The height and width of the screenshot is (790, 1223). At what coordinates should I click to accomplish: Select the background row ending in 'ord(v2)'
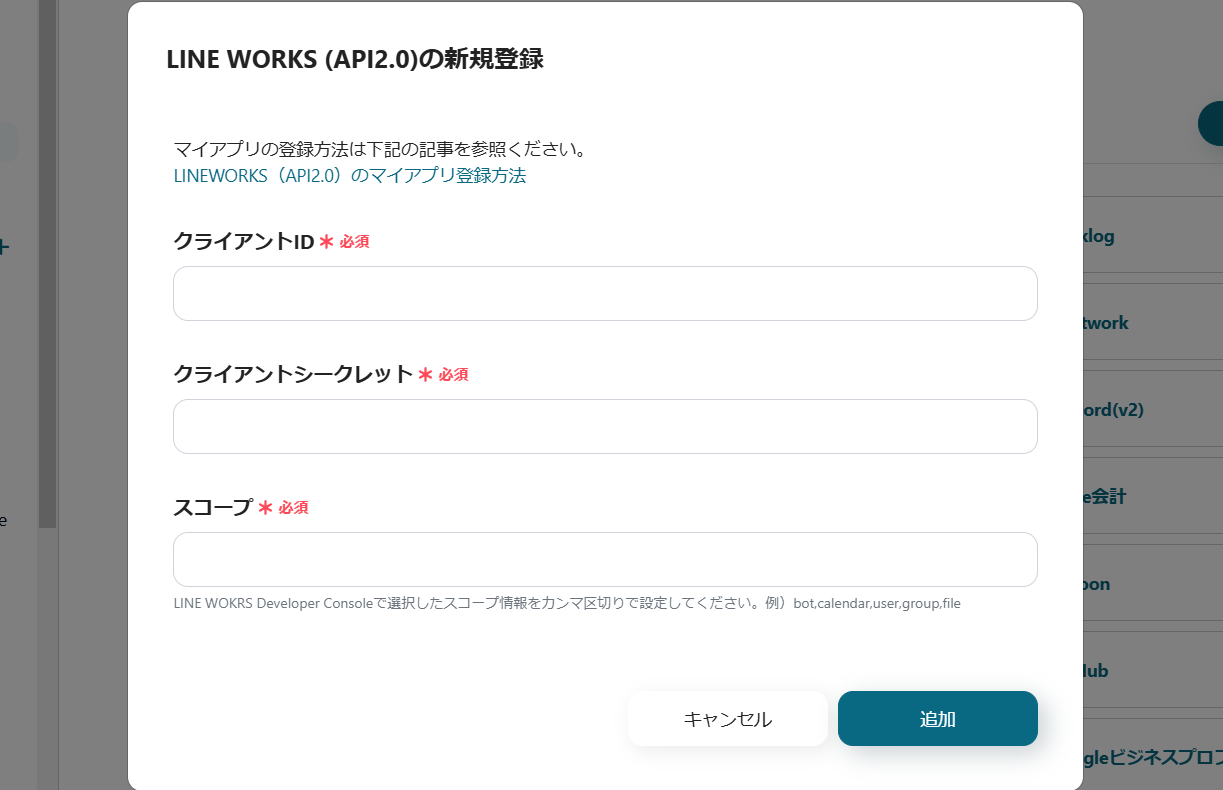point(1153,410)
